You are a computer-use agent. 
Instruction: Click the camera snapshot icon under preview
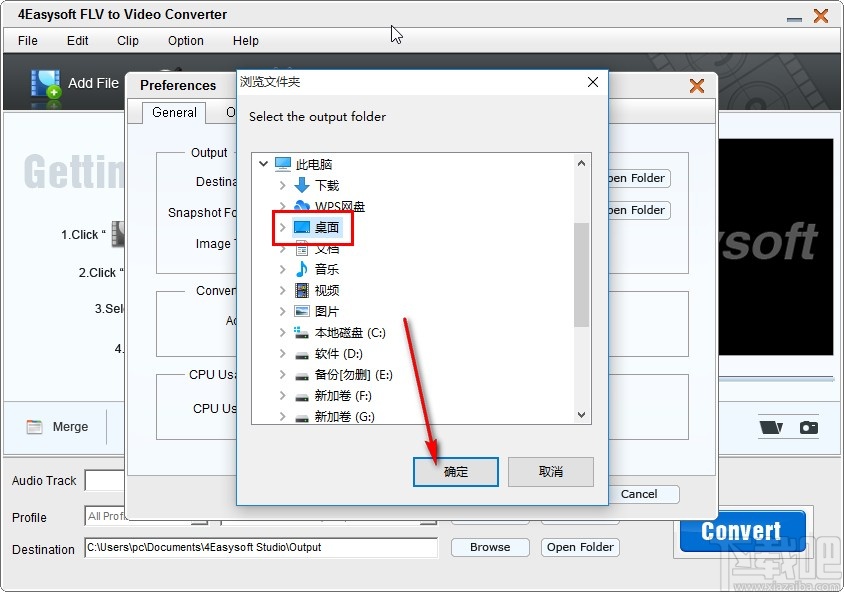pyautogui.click(x=809, y=428)
